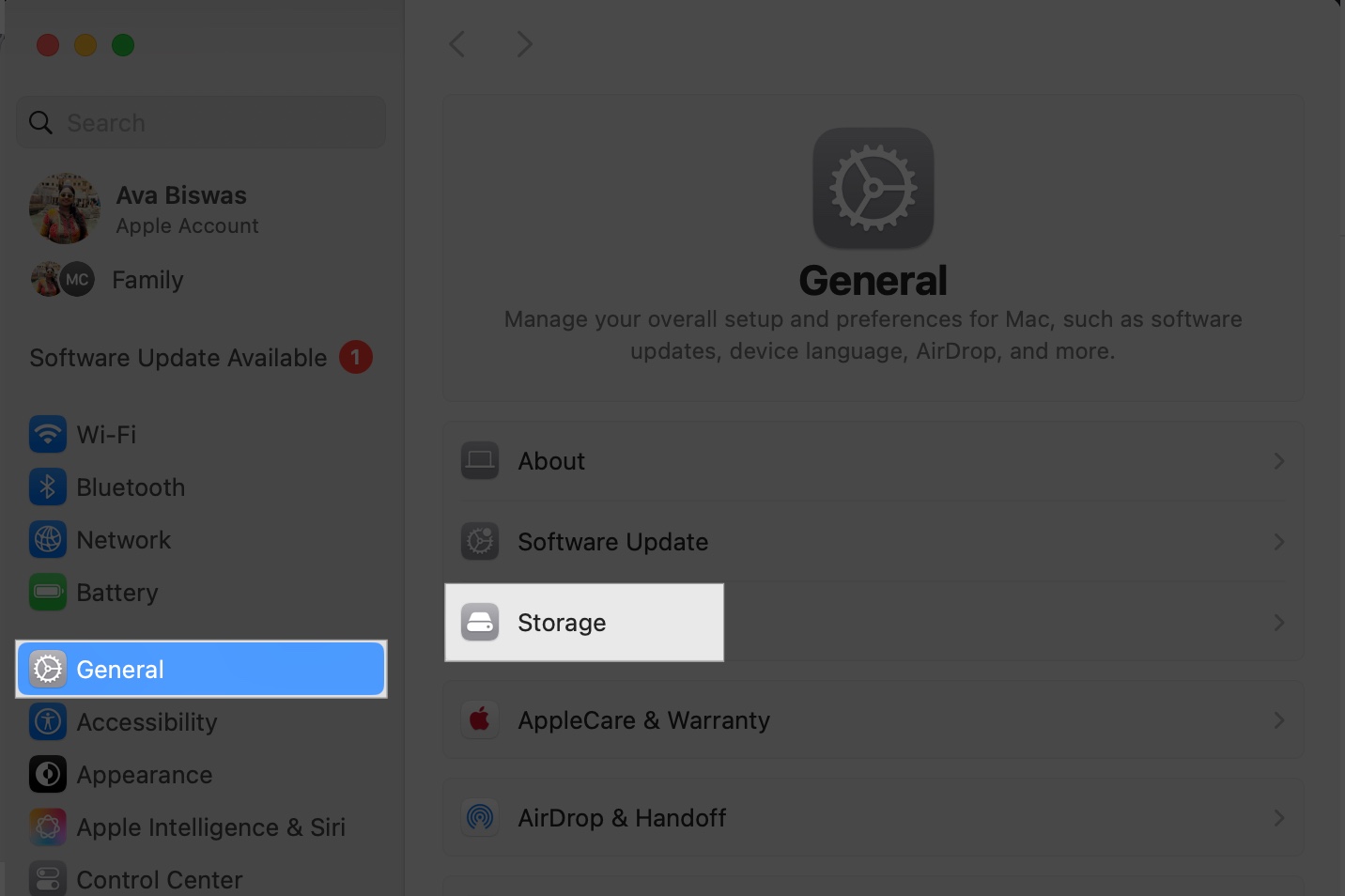Click the back navigation arrow
Screen dimensions: 1345x896
pos(456,43)
